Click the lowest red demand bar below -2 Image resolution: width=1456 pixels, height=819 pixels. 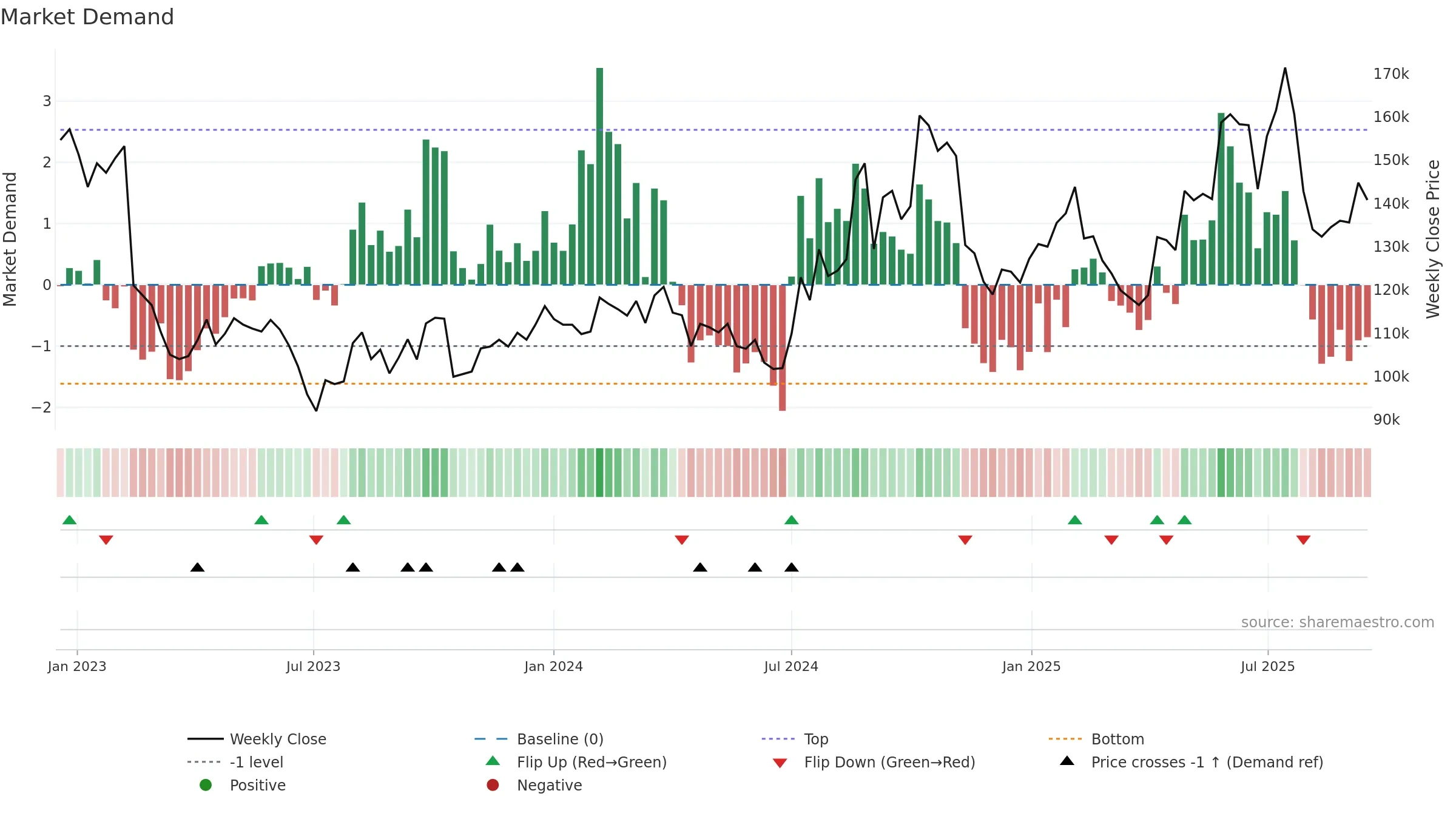point(783,348)
